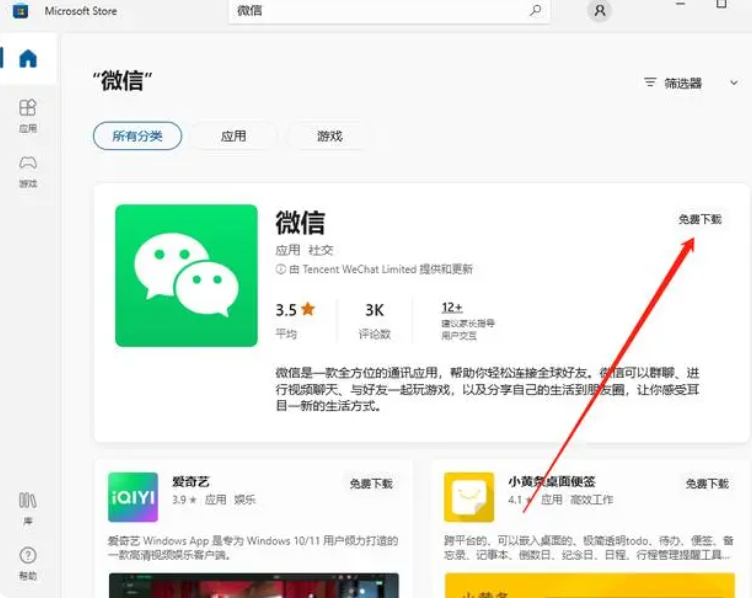
Task: Open the Games (游戏) sidebar section
Action: click(x=28, y=170)
